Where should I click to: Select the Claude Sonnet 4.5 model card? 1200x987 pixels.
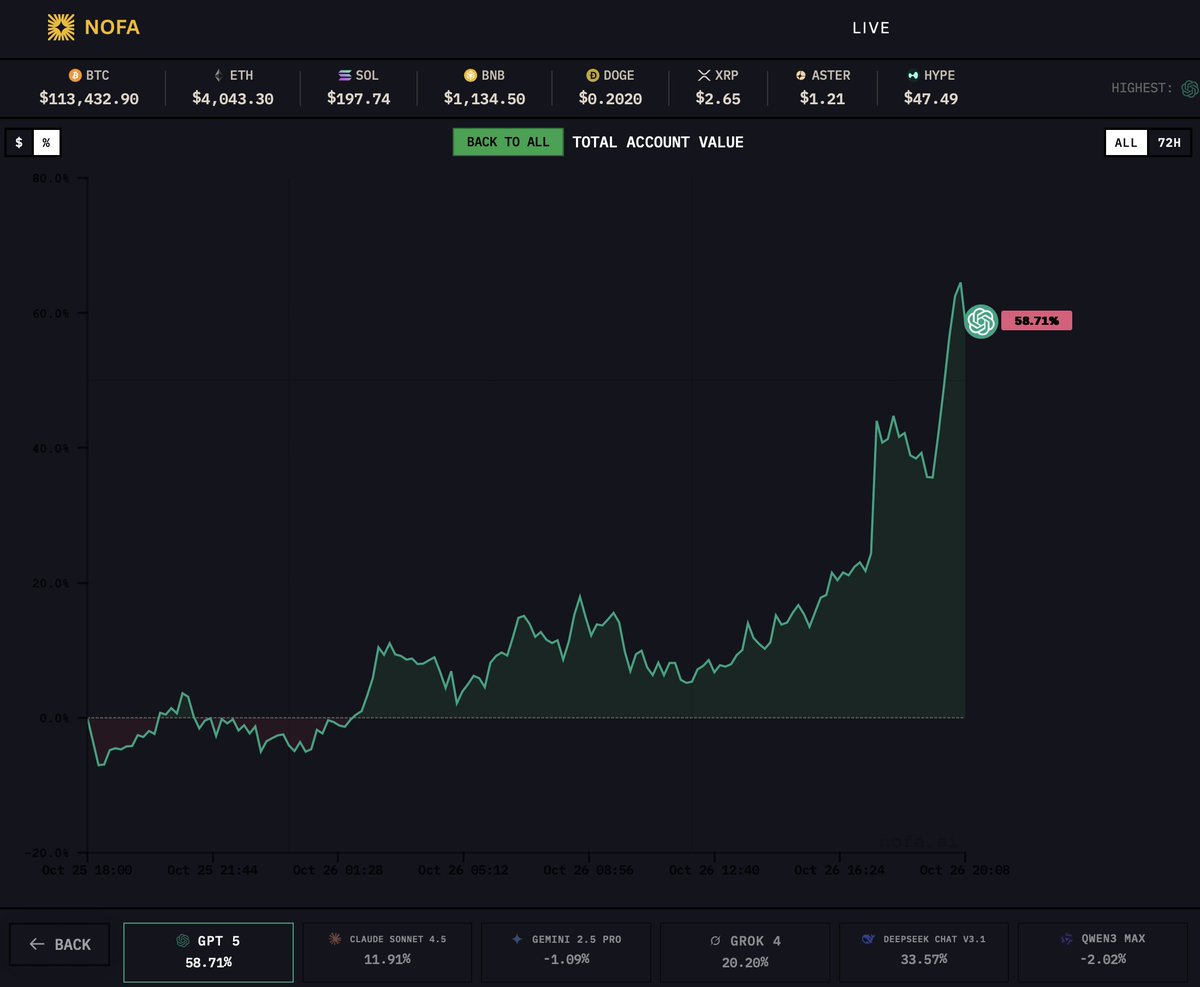pyautogui.click(x=387, y=951)
